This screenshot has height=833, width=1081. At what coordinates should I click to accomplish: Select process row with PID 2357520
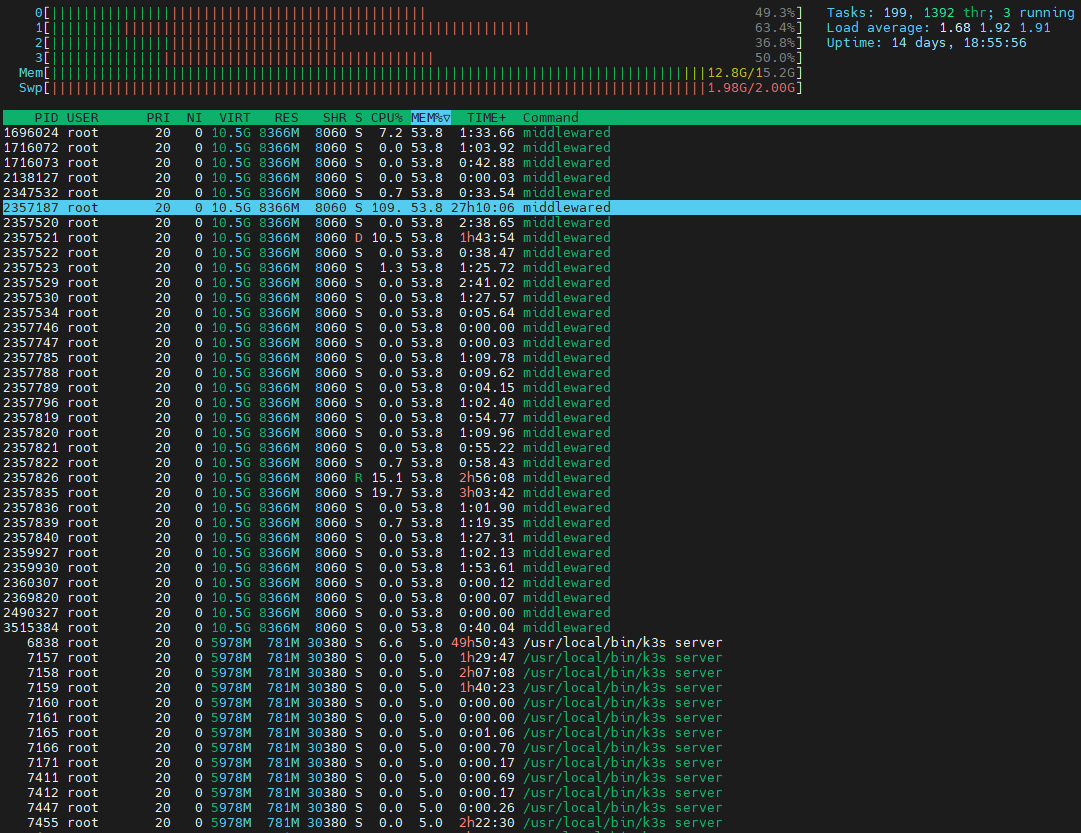tap(540, 223)
